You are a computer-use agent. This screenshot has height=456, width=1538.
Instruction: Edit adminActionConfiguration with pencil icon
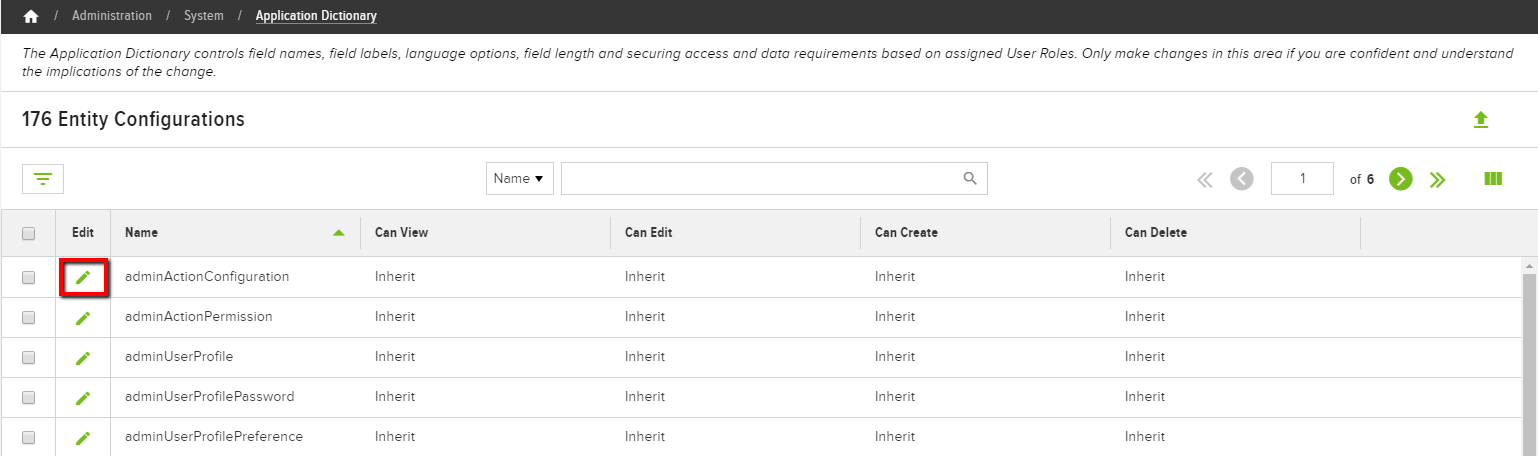coord(83,277)
